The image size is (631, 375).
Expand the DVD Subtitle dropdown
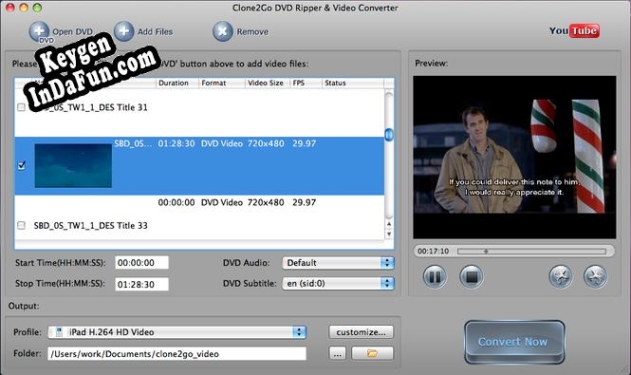(338, 283)
